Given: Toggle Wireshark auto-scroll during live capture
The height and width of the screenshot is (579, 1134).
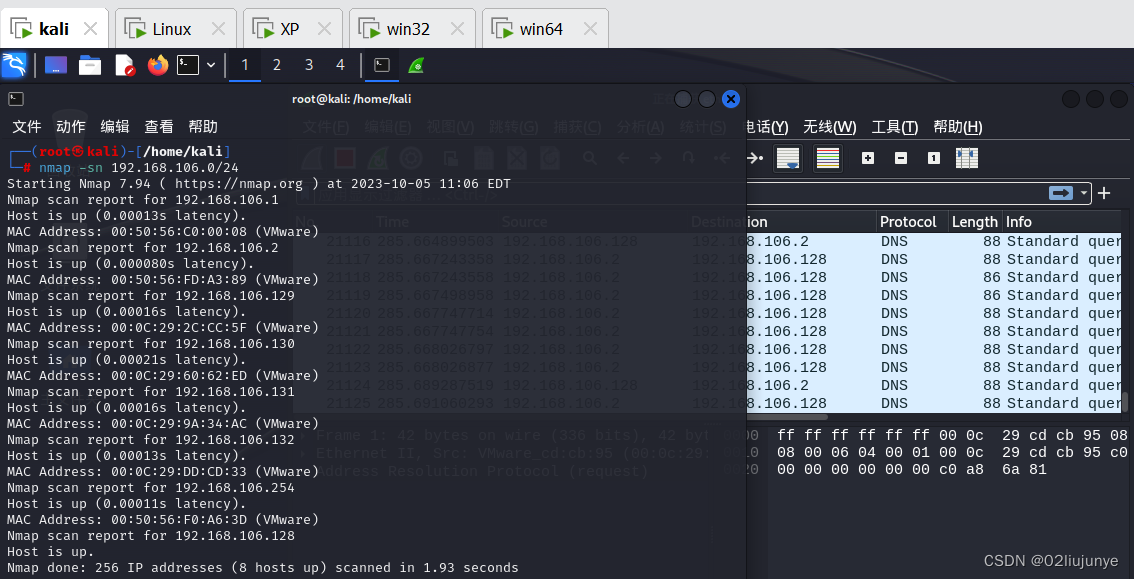Looking at the screenshot, I should pyautogui.click(x=788, y=158).
